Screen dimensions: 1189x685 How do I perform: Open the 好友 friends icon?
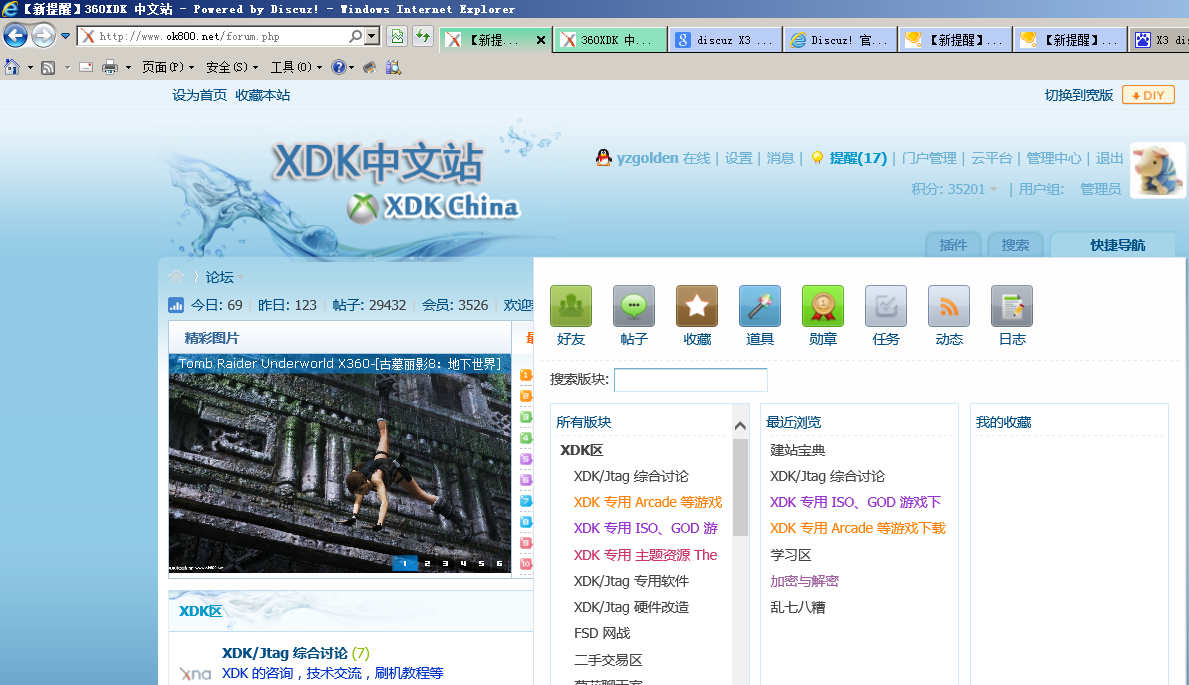(x=570, y=306)
